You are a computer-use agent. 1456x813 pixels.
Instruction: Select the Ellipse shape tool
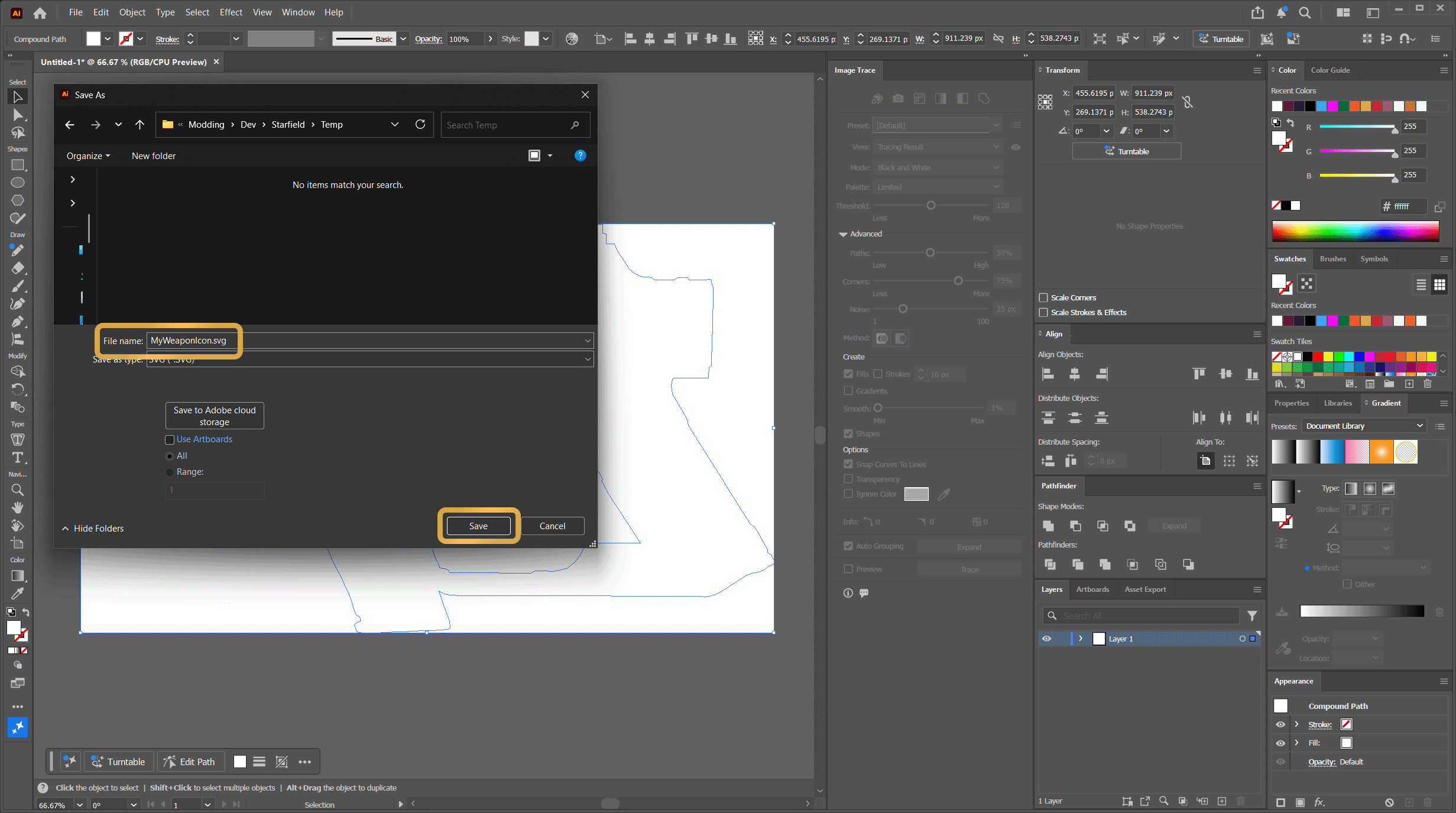[17, 183]
